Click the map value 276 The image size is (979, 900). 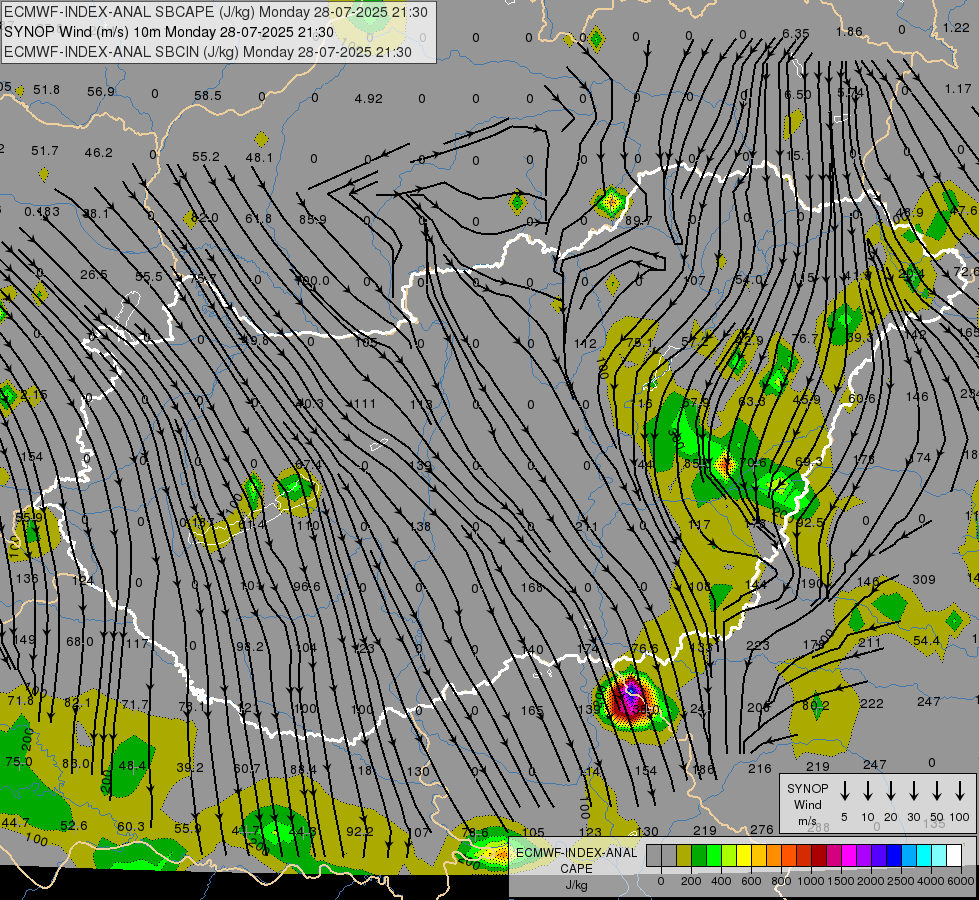tap(761, 829)
